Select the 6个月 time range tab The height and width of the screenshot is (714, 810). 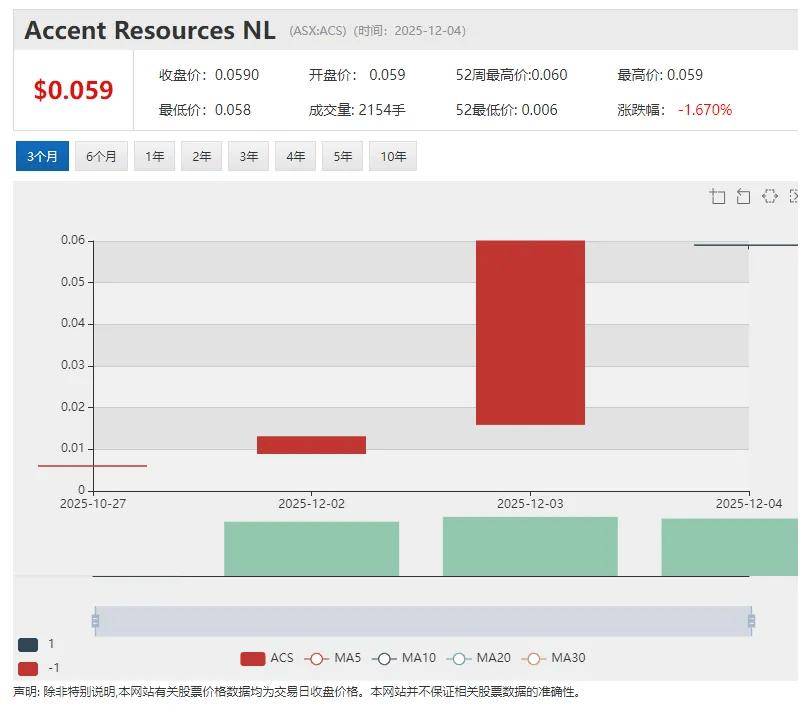point(101,156)
